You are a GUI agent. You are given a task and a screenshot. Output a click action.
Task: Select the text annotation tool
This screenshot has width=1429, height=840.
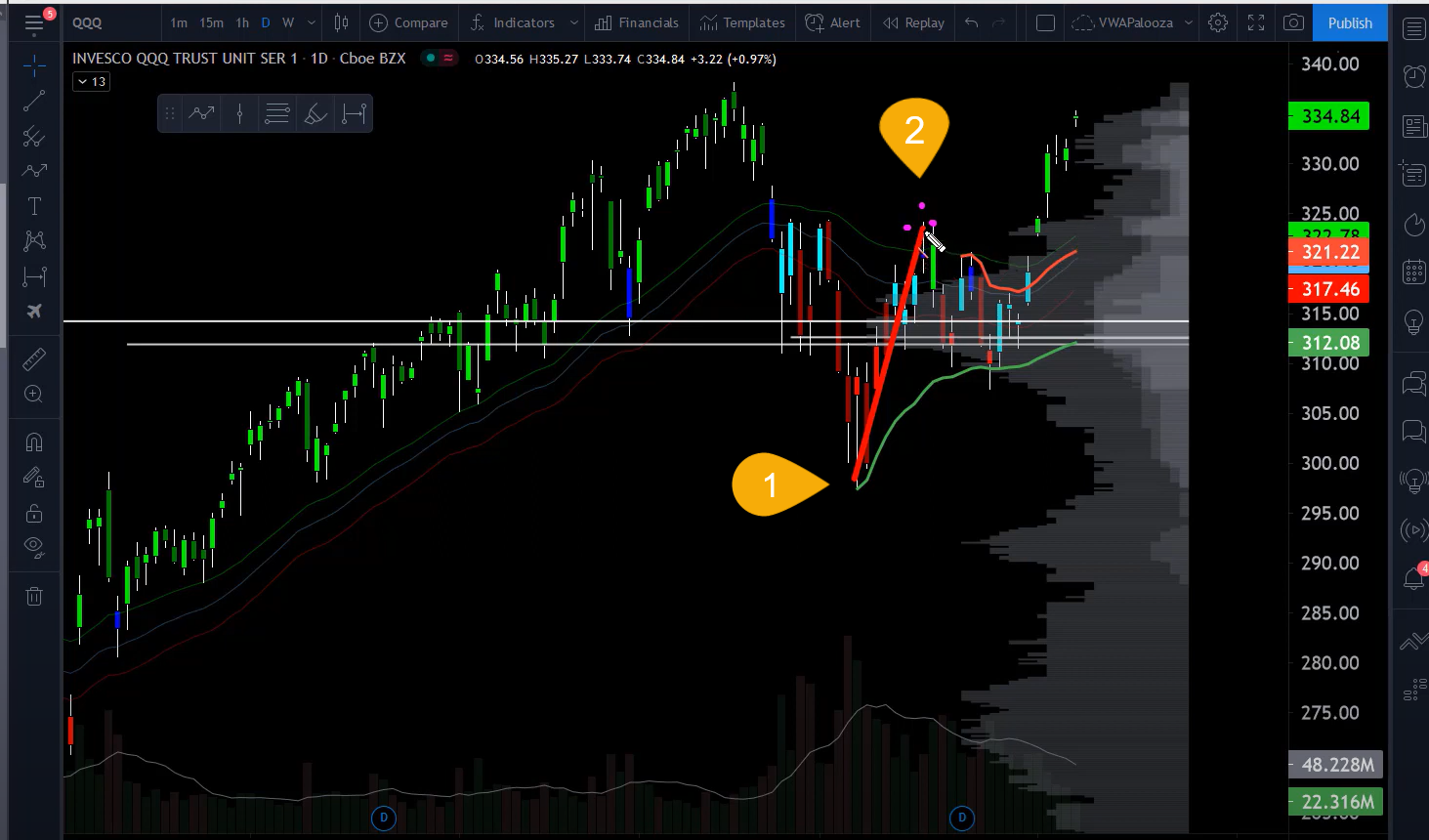[34, 206]
